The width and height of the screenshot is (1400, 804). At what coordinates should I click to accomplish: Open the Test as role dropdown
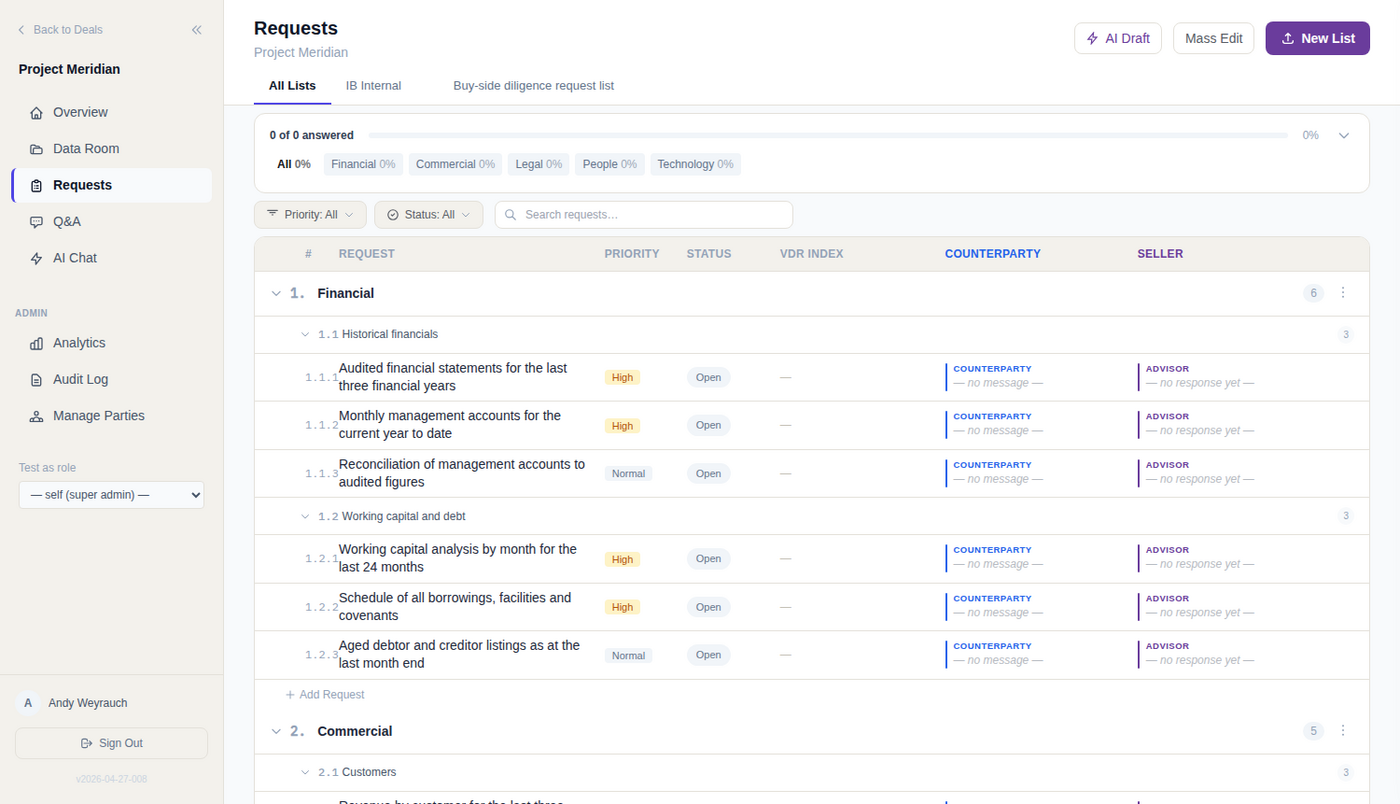click(x=111, y=495)
